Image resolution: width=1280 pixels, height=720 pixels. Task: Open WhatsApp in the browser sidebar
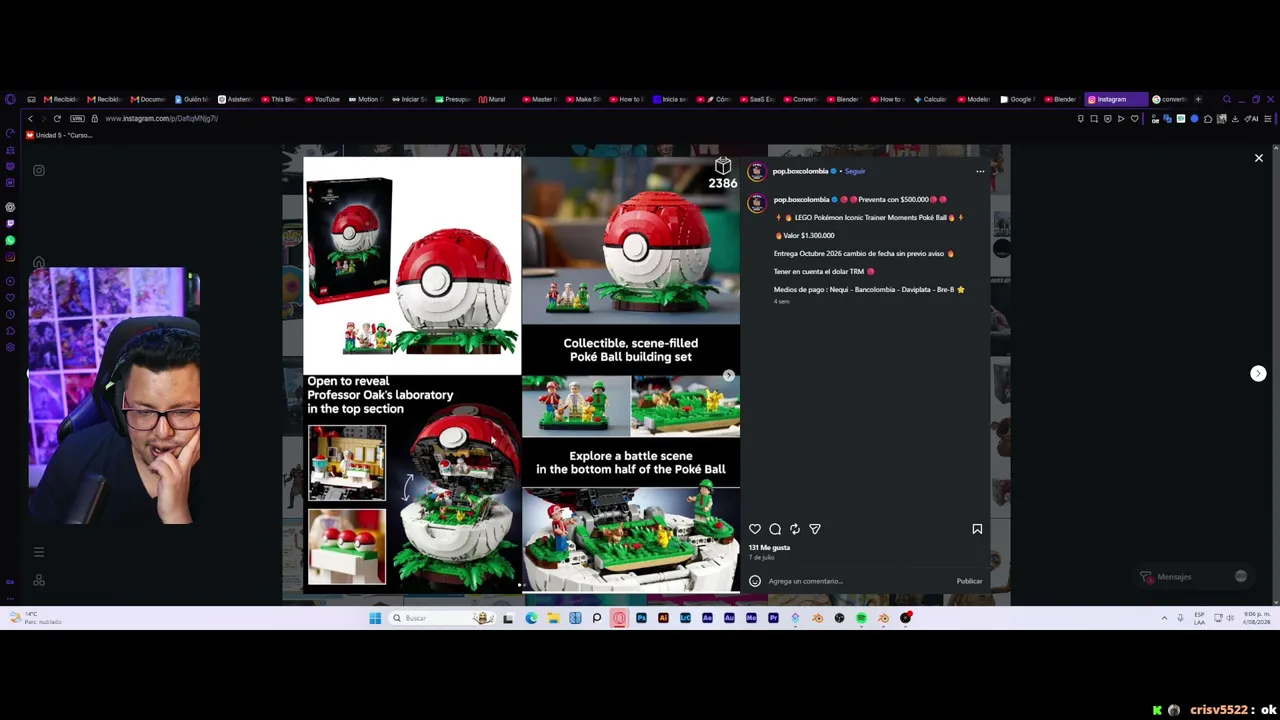coord(10,241)
